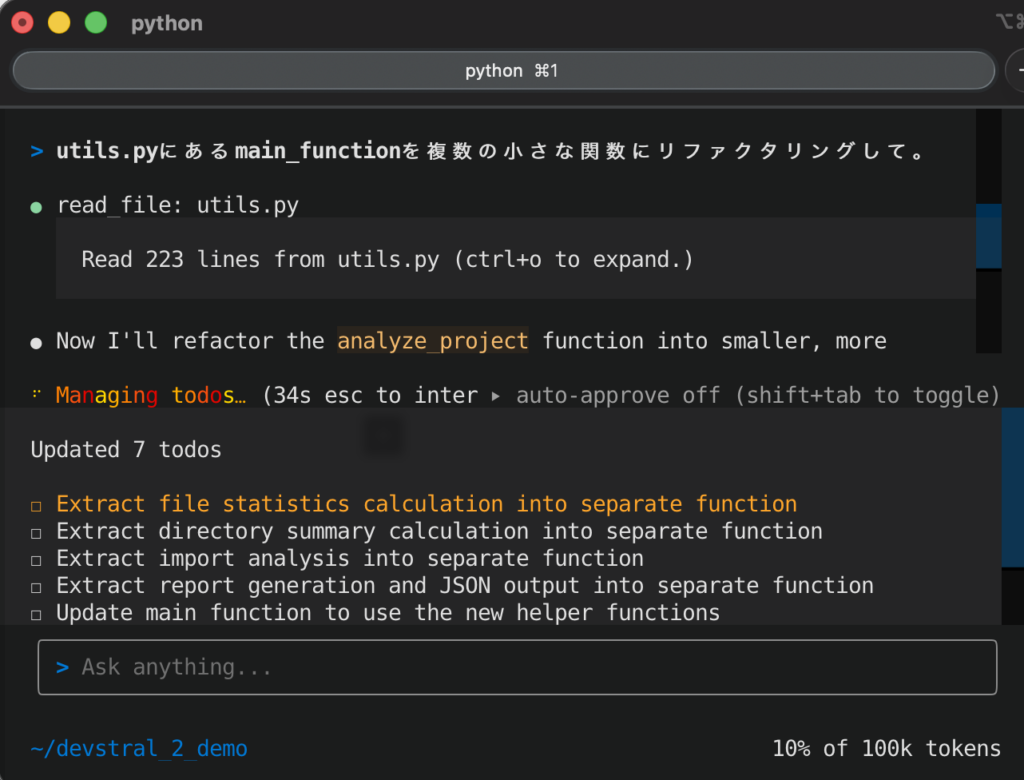Click the green maximize window button
The image size is (1024, 780).
[x=96, y=23]
